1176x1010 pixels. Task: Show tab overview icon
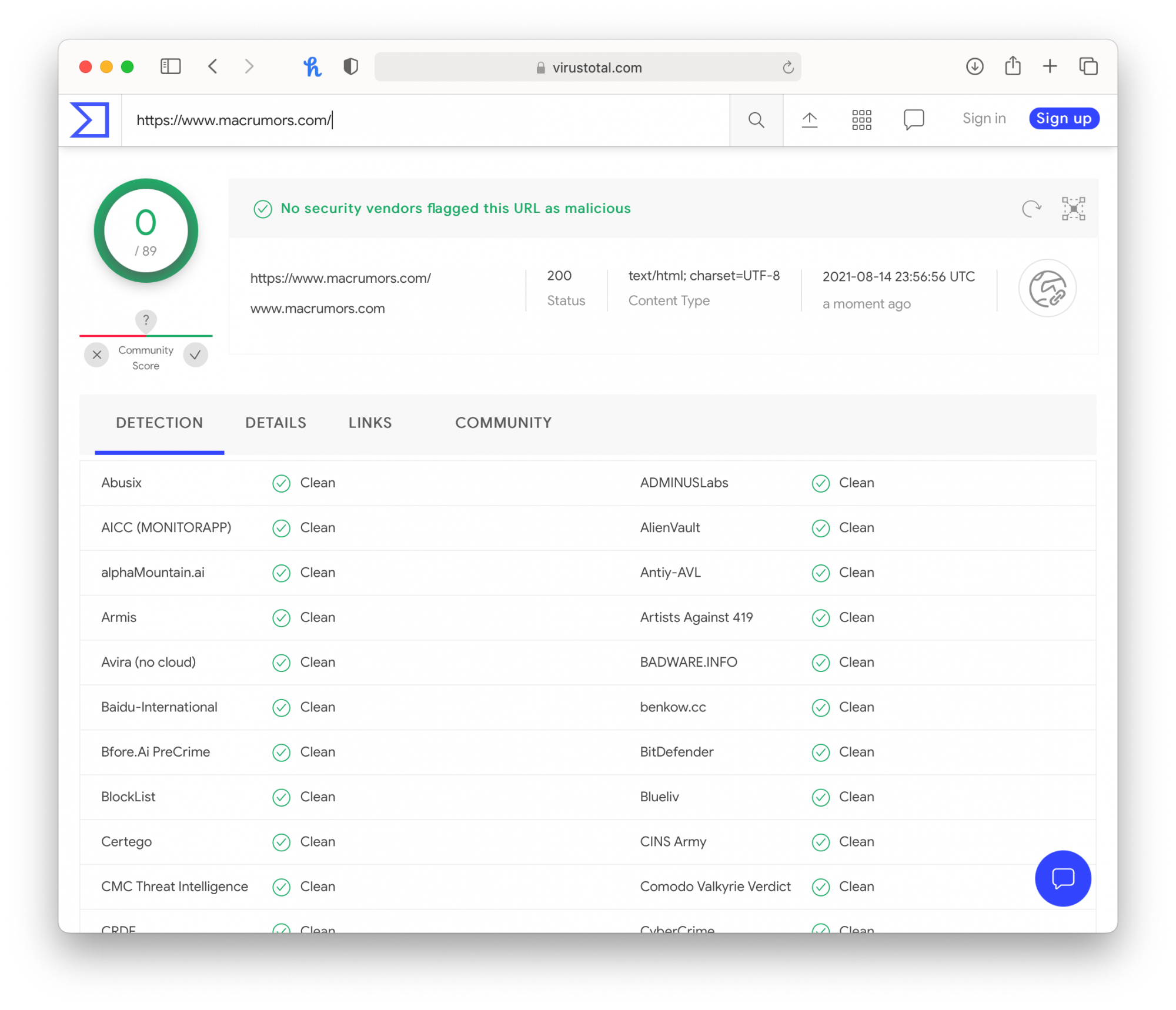point(1088,66)
